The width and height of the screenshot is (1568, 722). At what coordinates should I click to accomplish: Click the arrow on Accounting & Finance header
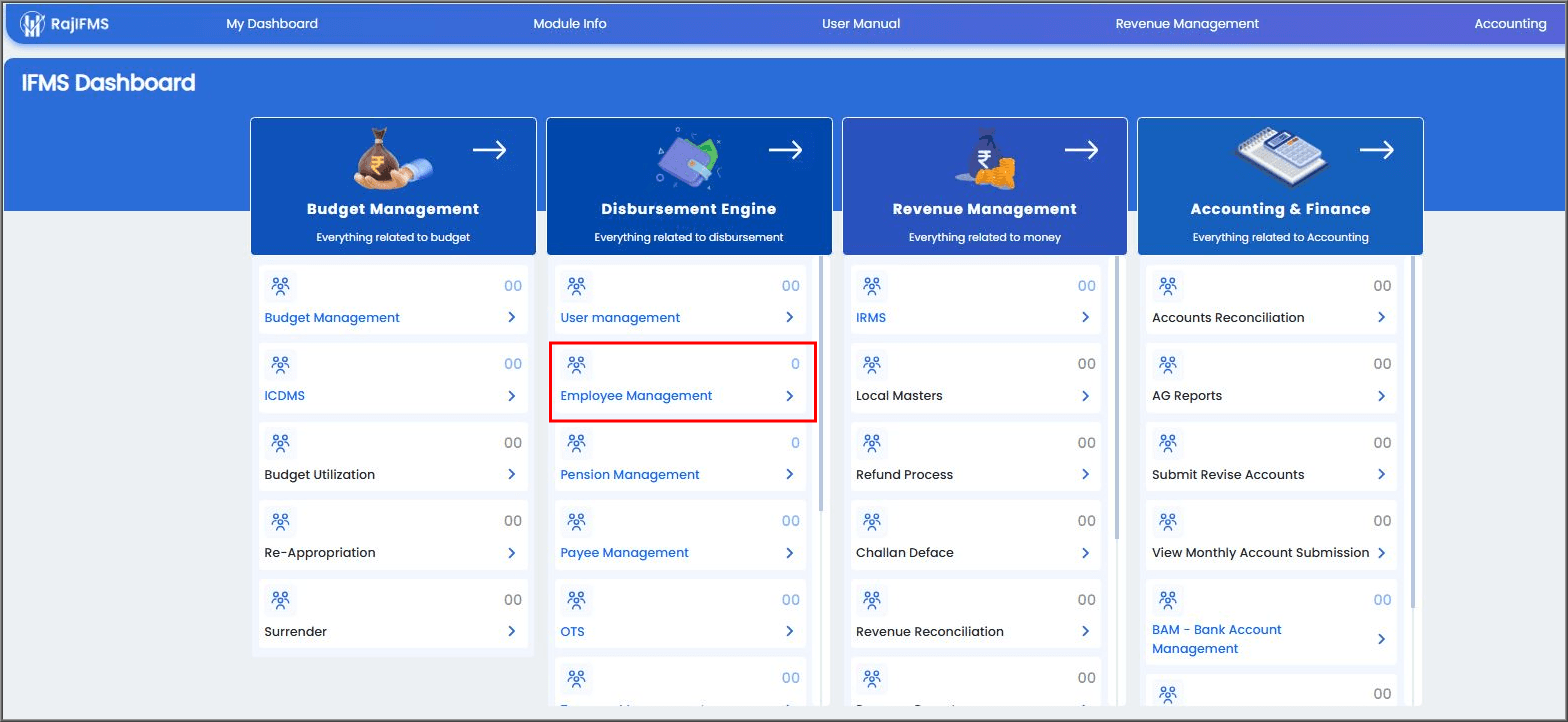[x=1377, y=150]
